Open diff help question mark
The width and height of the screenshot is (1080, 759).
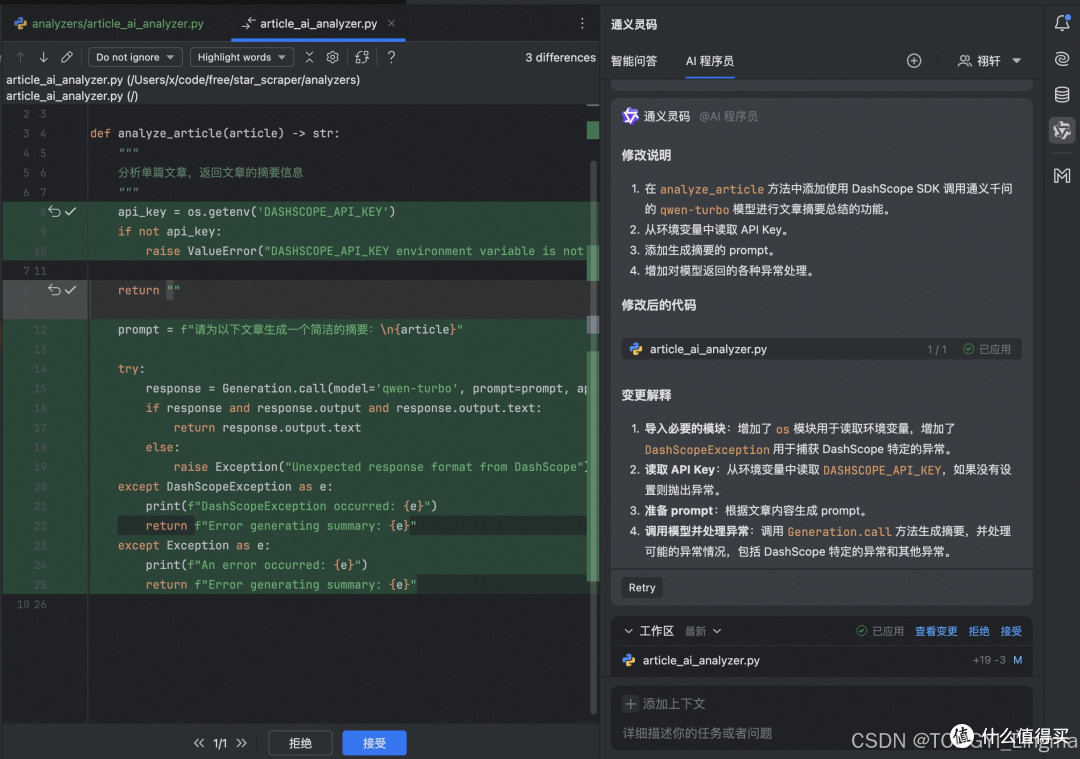pos(391,57)
